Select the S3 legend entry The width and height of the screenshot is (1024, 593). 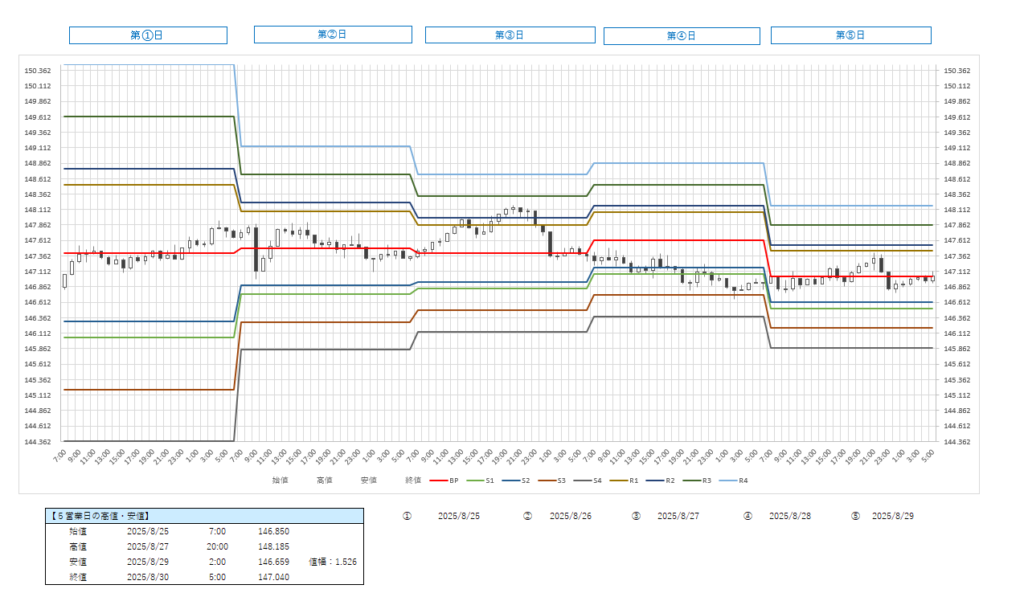coord(555,480)
